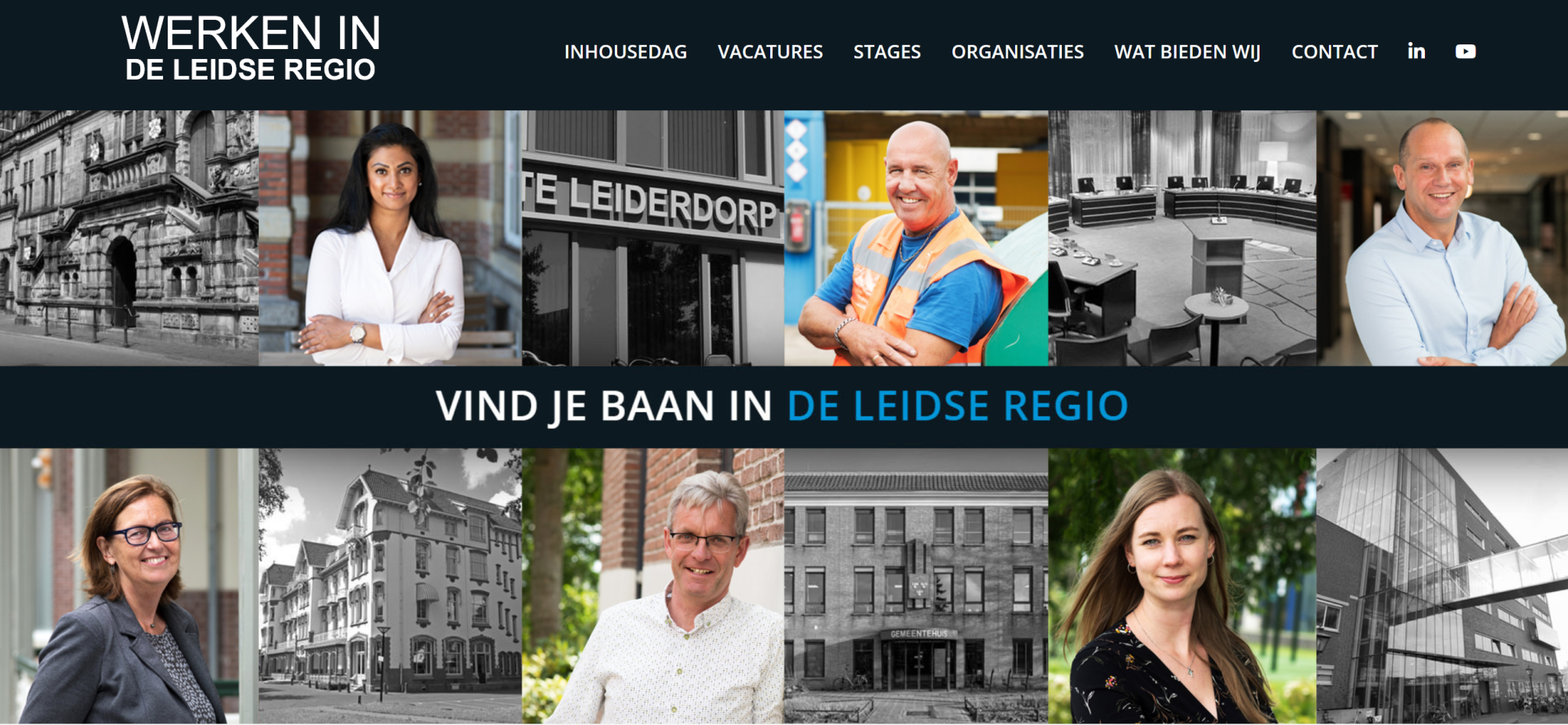
Task: Click the Vind je baan in de Leidse Regio heading
Action: pyautogui.click(x=782, y=406)
